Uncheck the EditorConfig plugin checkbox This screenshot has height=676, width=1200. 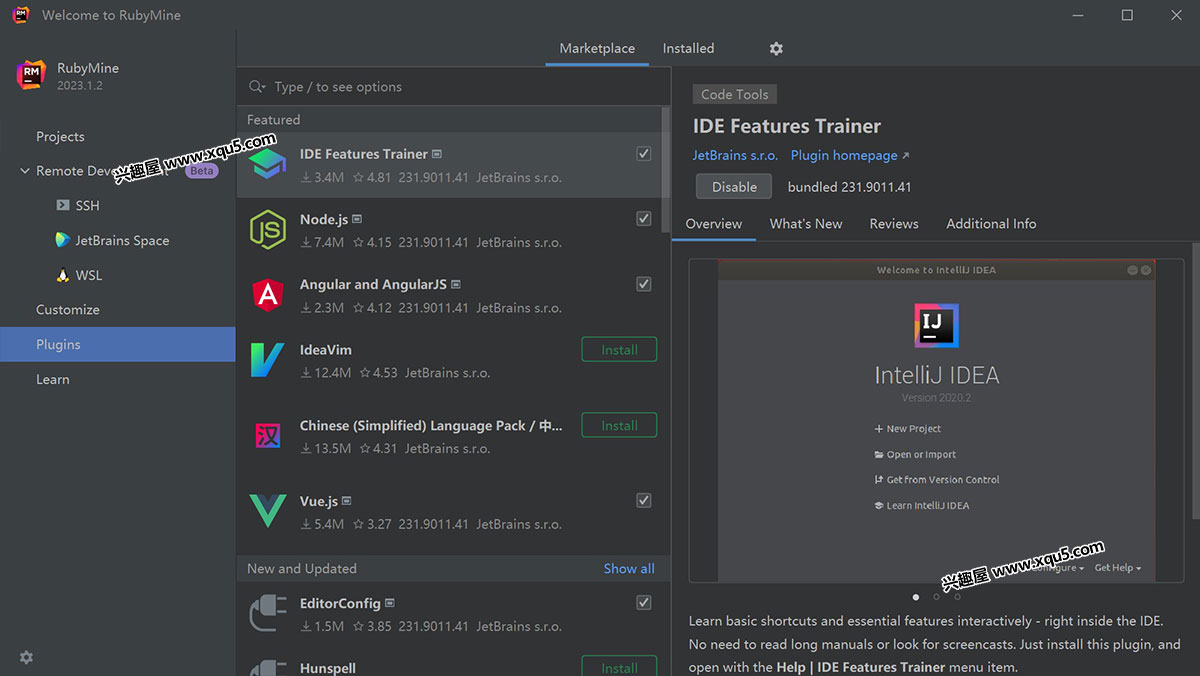644,603
